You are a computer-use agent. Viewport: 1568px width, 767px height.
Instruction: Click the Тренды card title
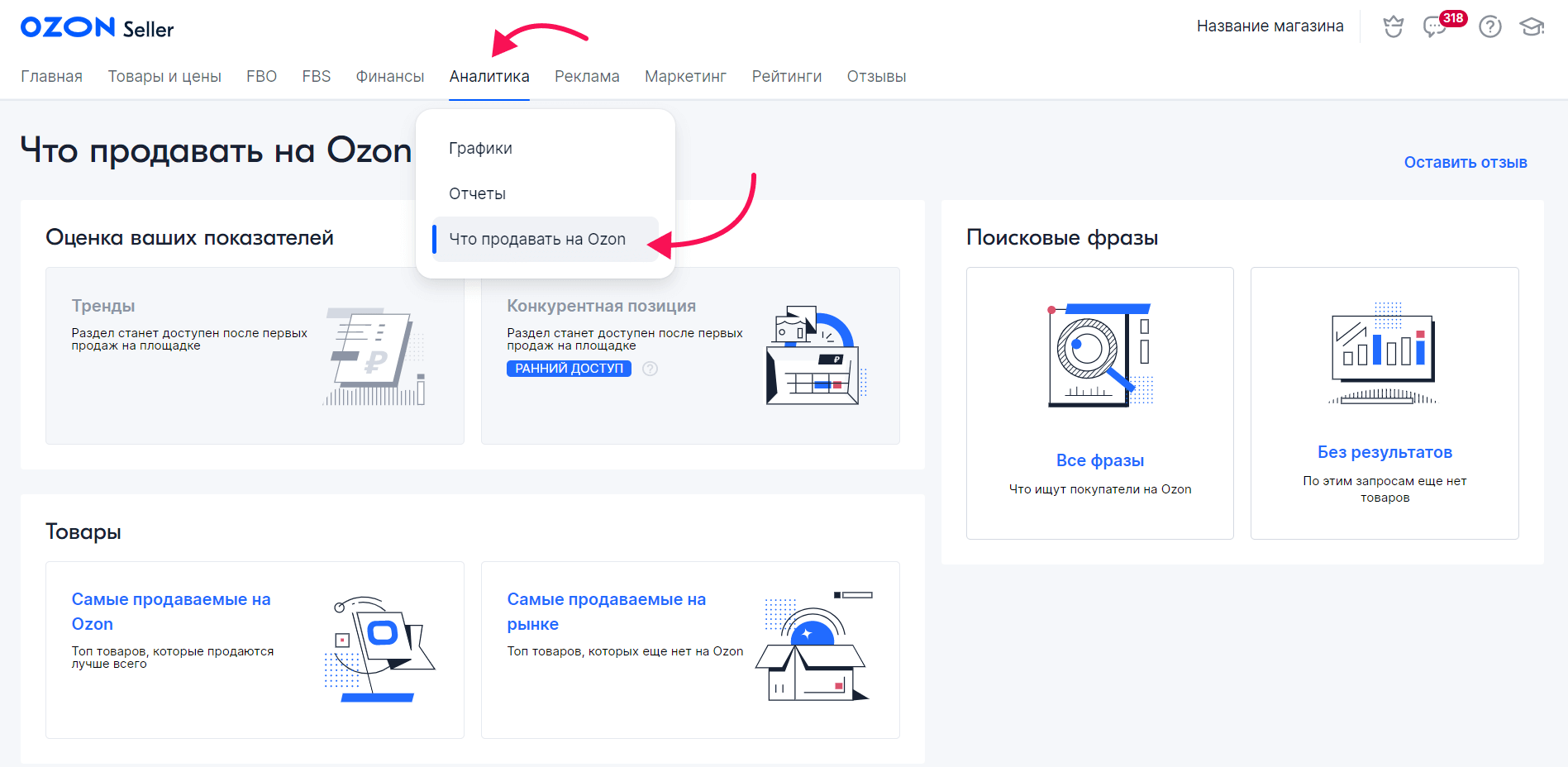click(103, 306)
